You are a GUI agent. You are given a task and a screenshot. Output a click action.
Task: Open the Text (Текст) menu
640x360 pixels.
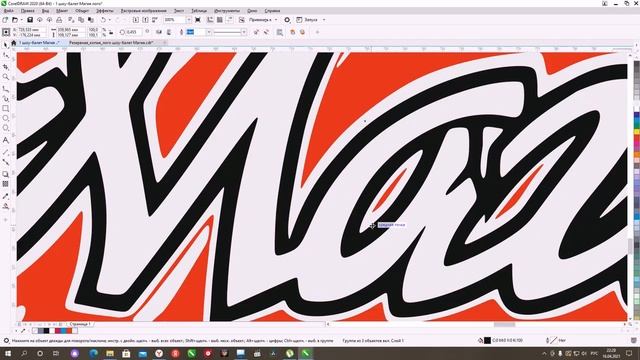tap(179, 11)
